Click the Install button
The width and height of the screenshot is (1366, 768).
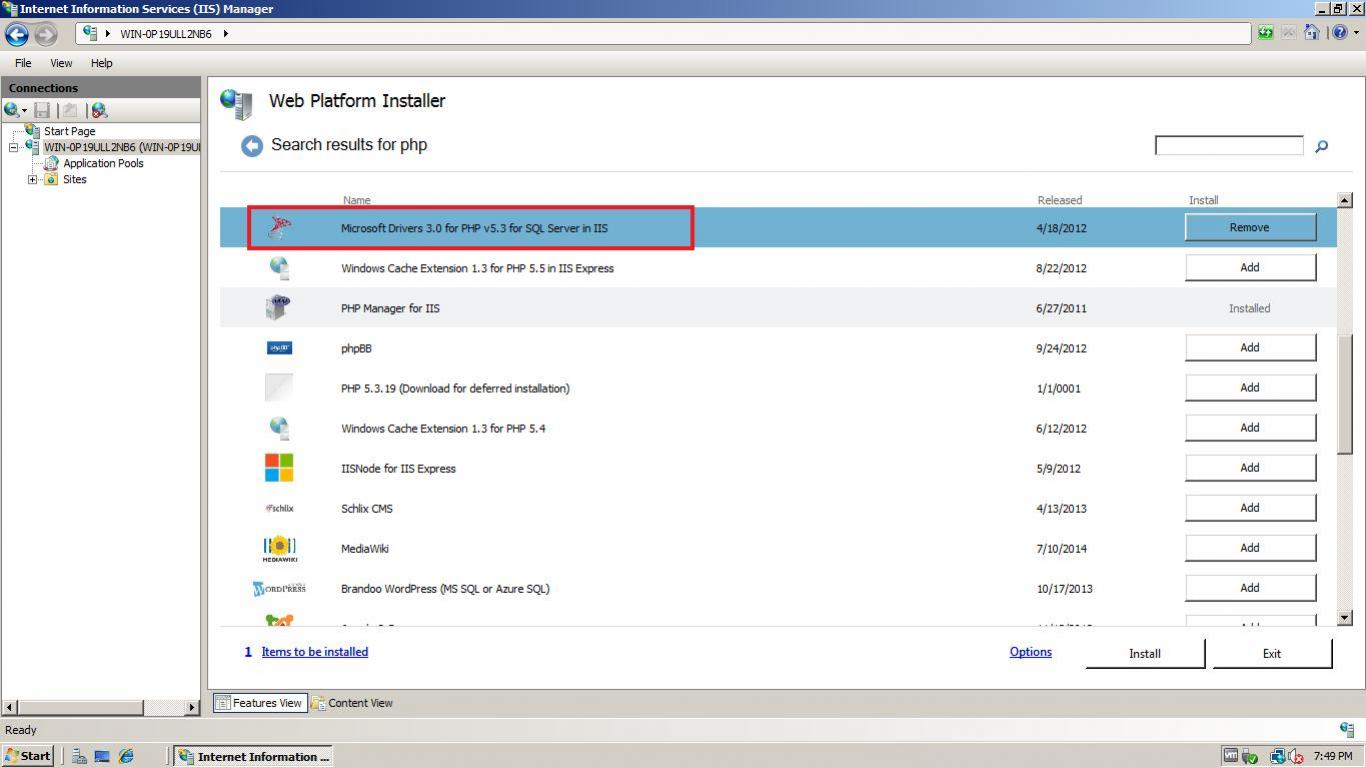tap(1145, 653)
